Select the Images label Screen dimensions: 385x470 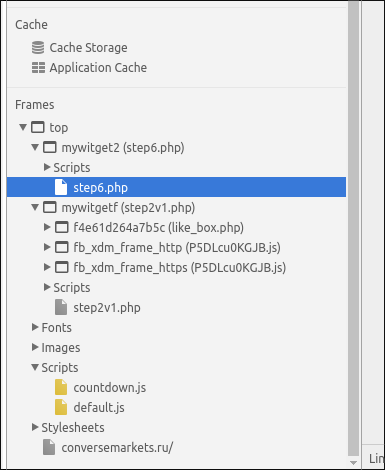[x=61, y=348]
